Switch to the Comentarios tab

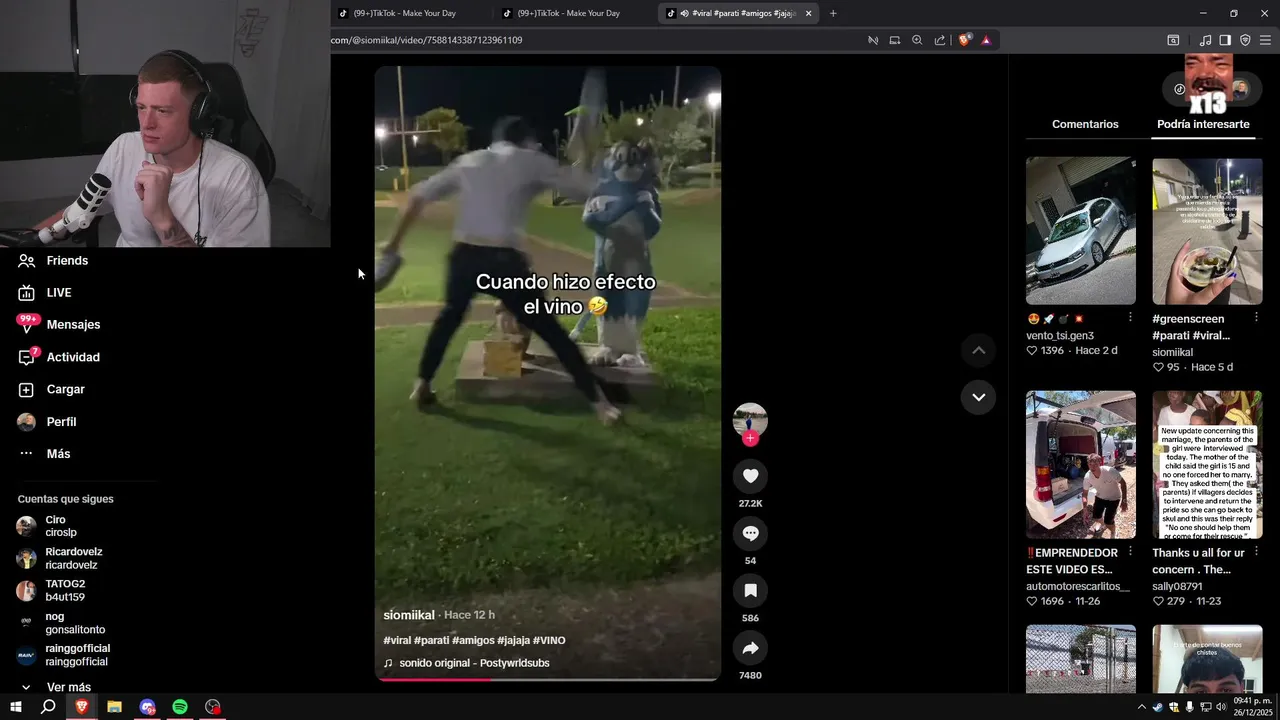[x=1085, y=124]
